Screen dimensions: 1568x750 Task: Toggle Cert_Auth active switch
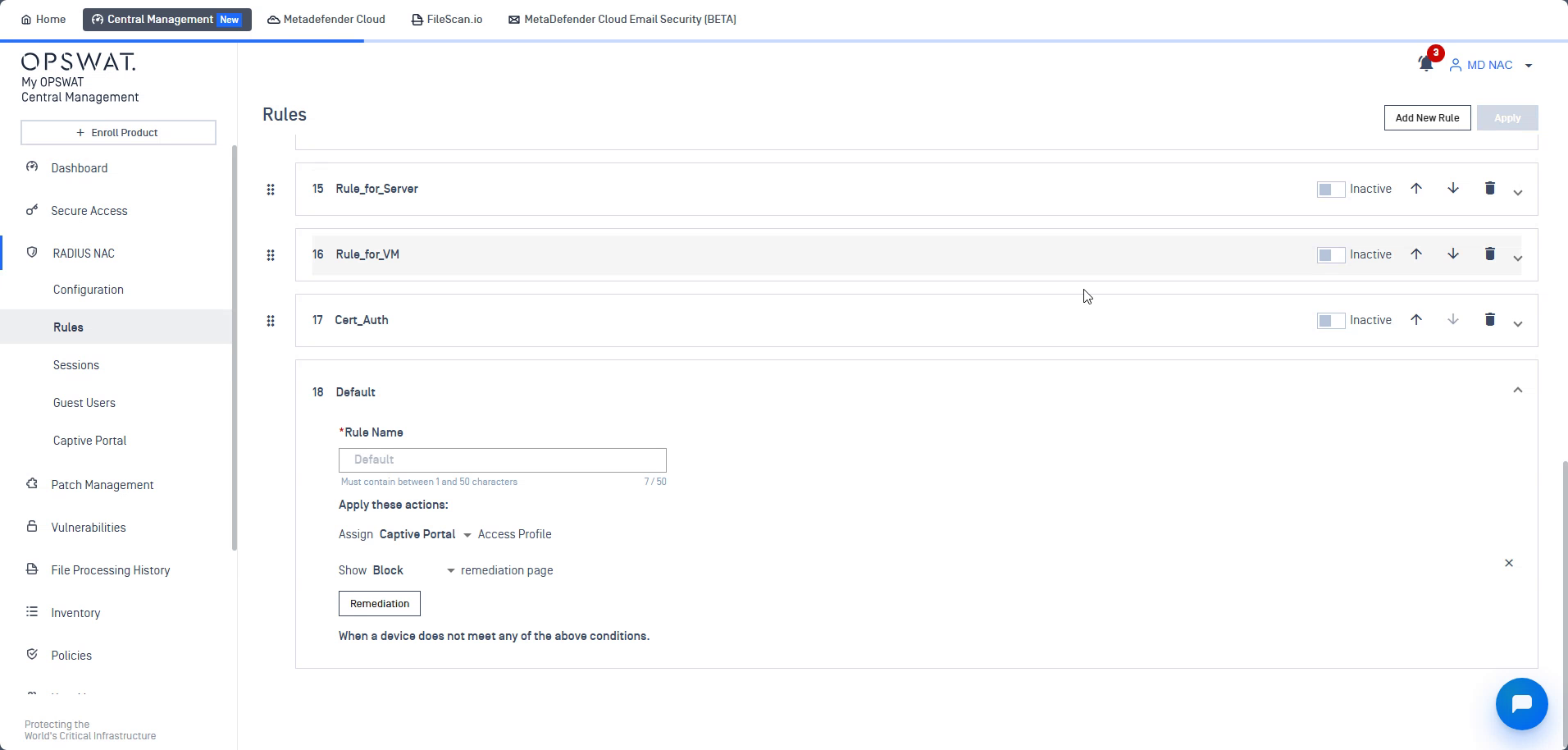click(x=1330, y=321)
